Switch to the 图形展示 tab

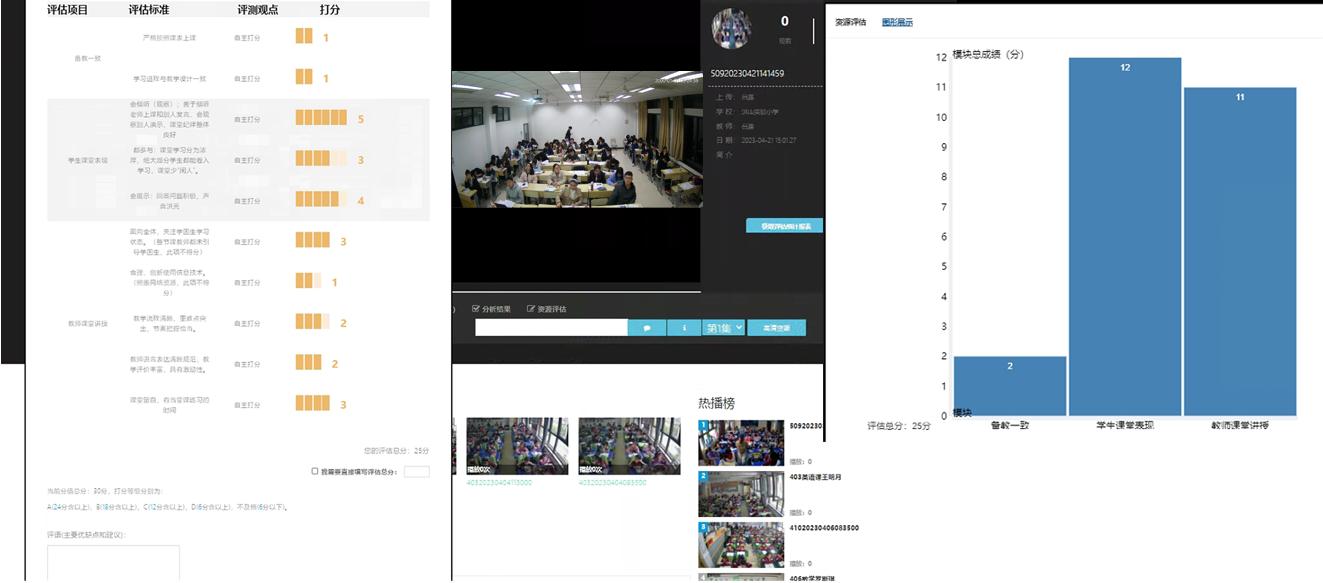pyautogui.click(x=896, y=22)
